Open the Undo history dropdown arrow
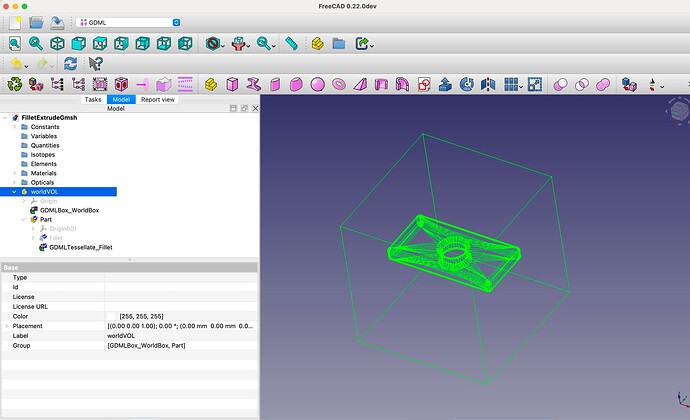This screenshot has height=420, width=690. pos(26,66)
